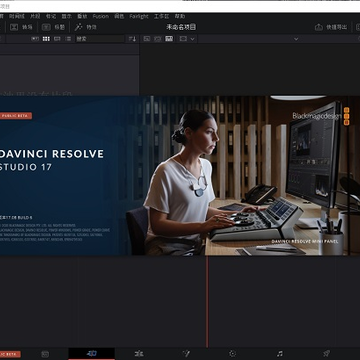Open the 转场 transitions panel
The image size is (360, 360).
[x=21, y=27]
